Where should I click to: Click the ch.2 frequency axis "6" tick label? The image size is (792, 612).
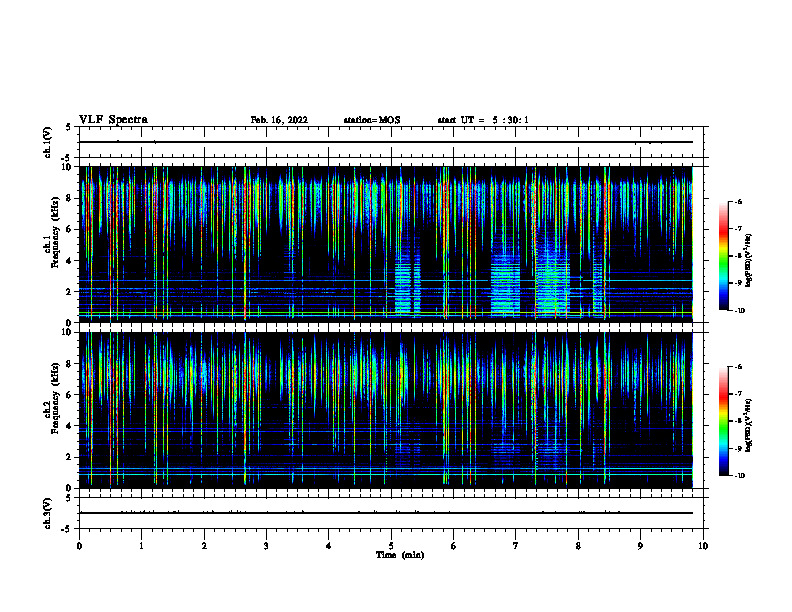[70, 395]
